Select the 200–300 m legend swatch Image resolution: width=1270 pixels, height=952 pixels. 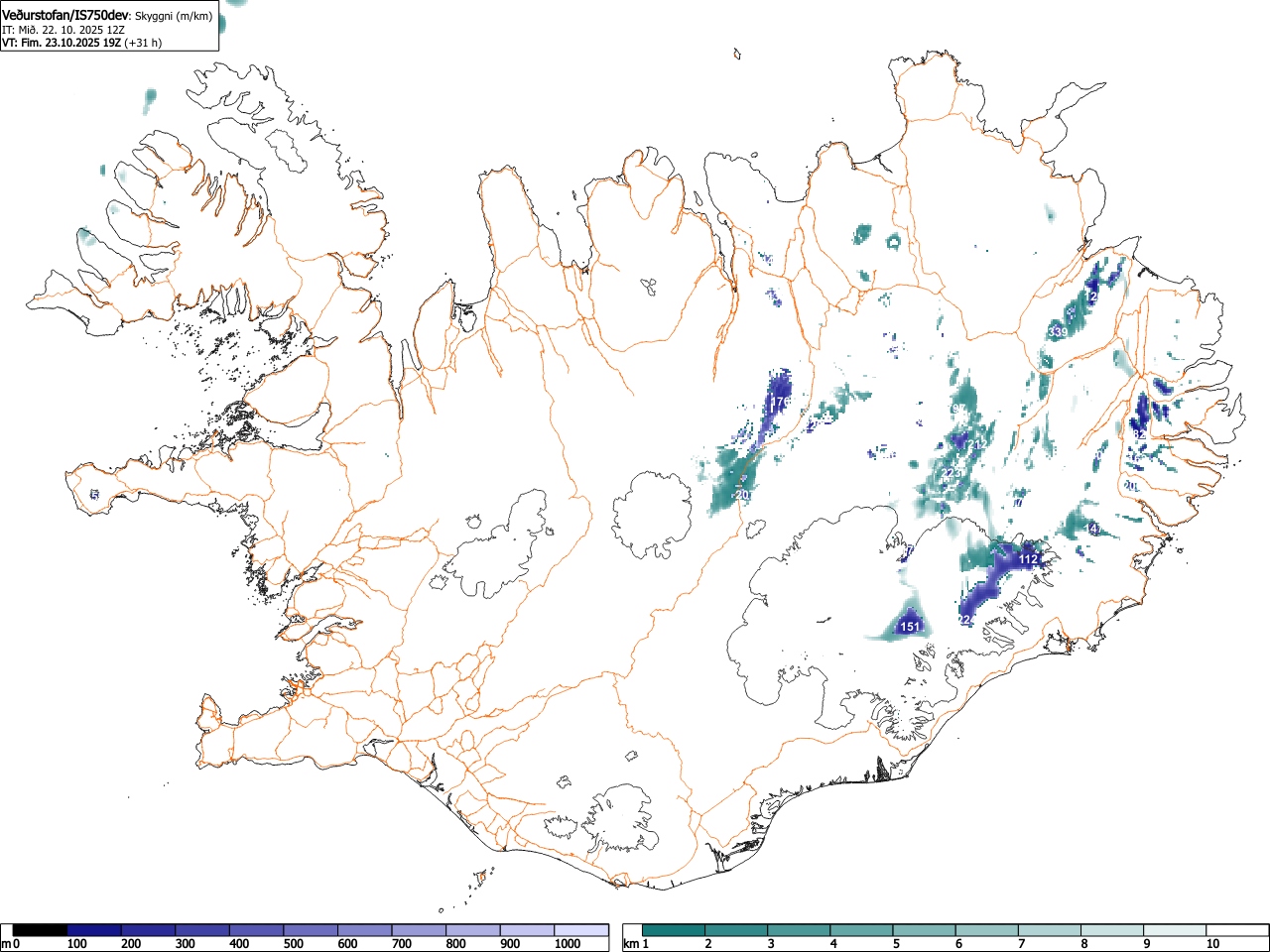tap(148, 930)
